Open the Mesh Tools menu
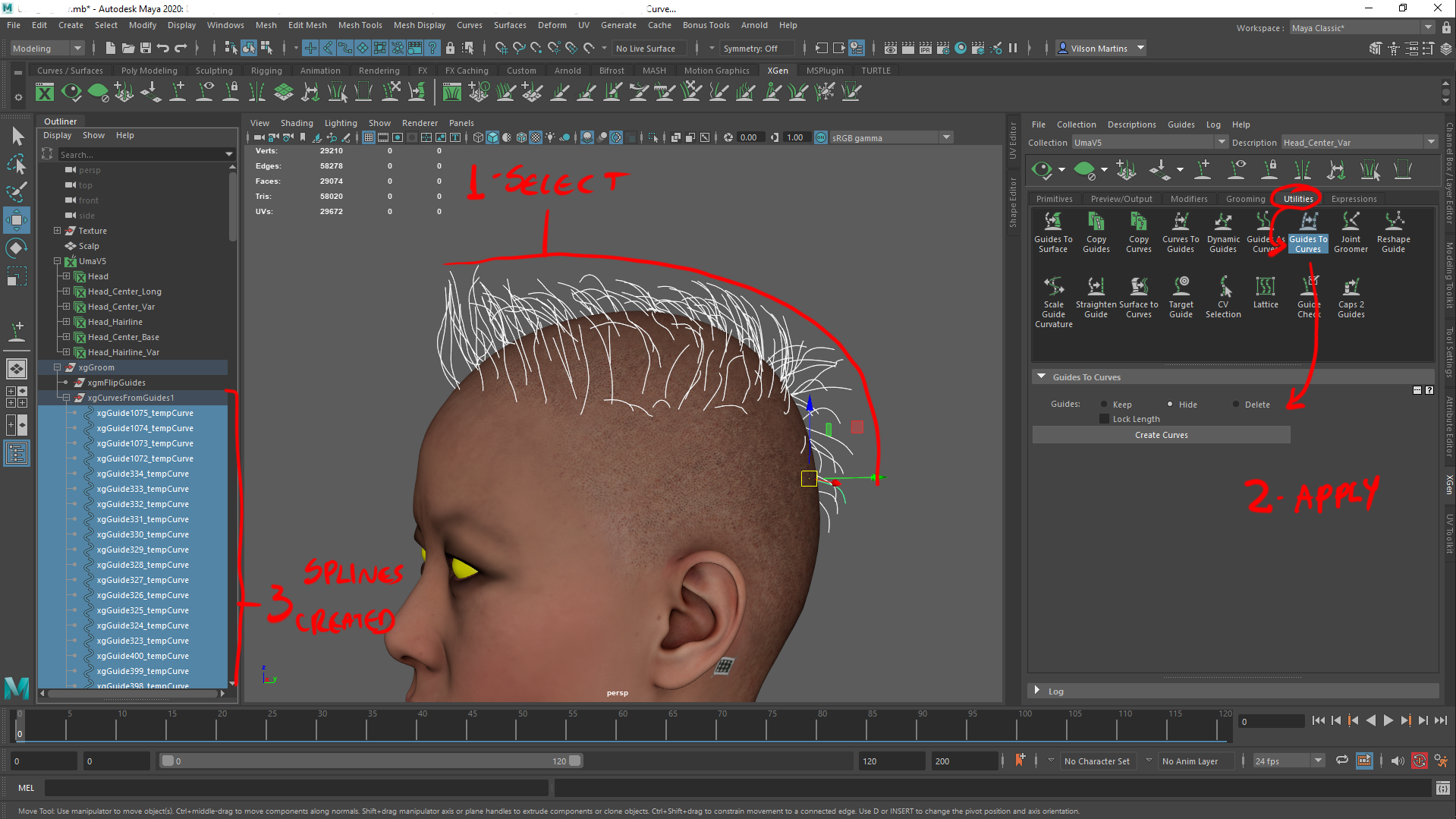Screen dimensions: 1456x819 (360, 25)
